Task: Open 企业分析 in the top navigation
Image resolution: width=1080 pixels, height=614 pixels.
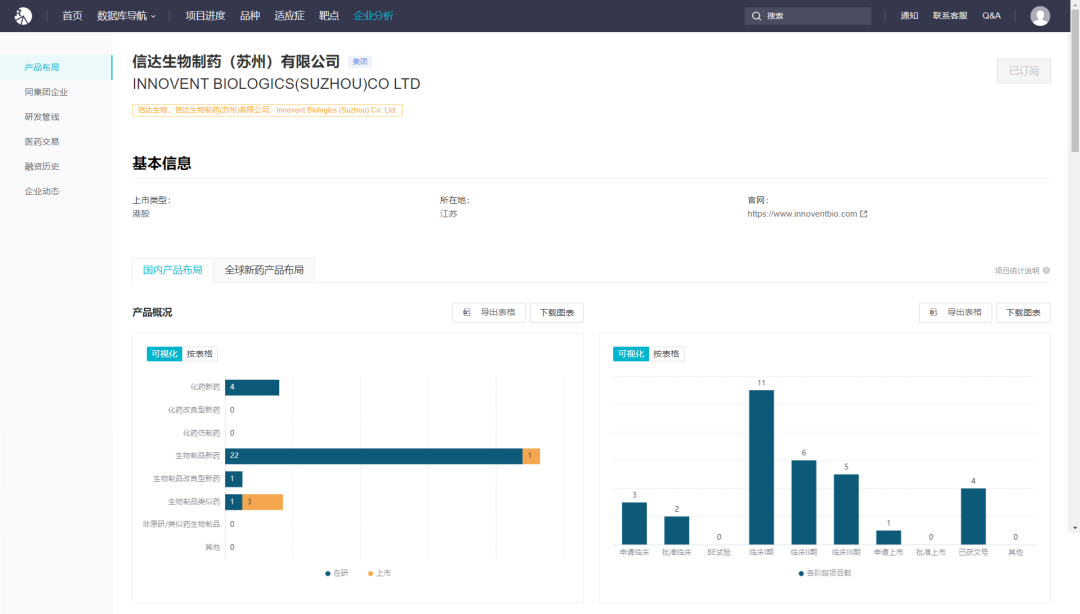Action: point(373,16)
